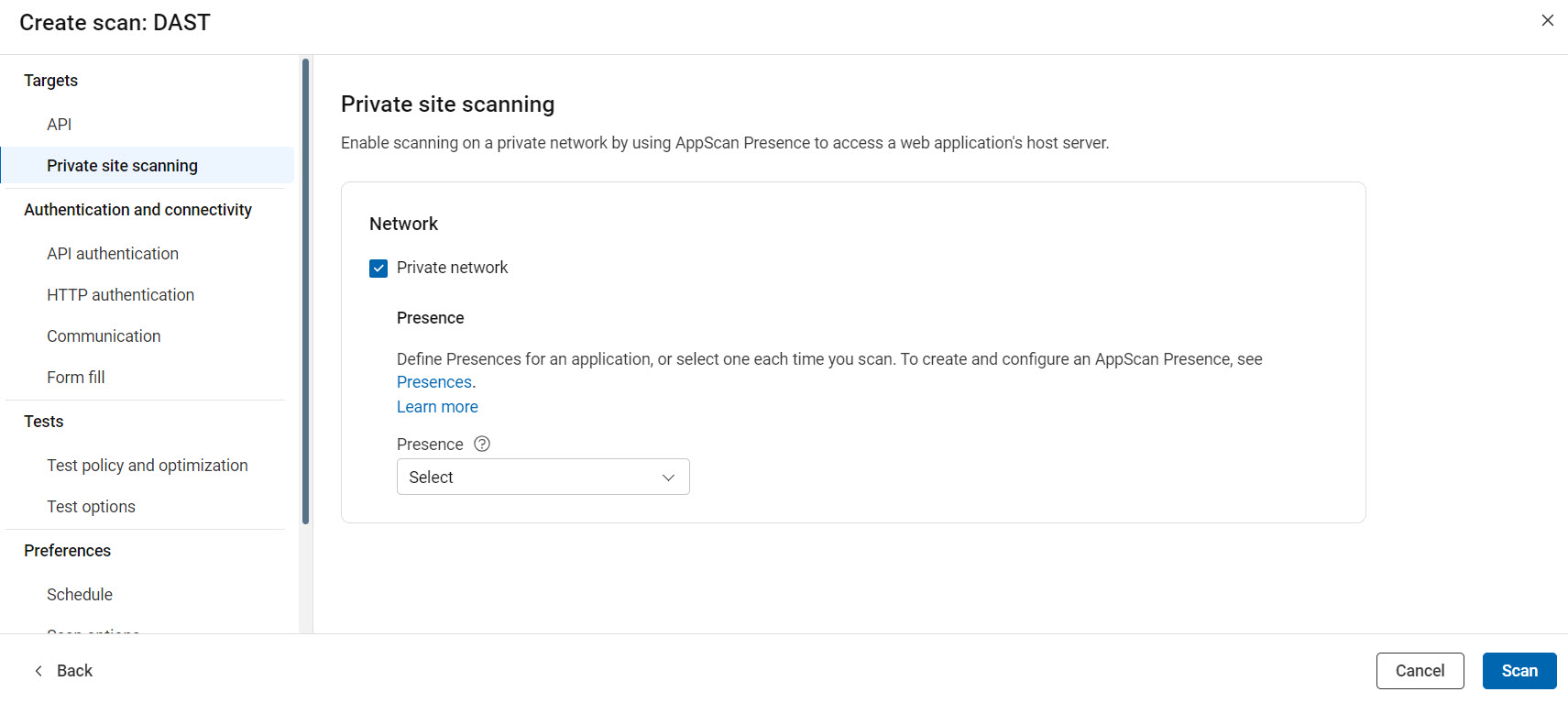Click Authentication and connectivity heading
1568x703 pixels.
(x=138, y=210)
